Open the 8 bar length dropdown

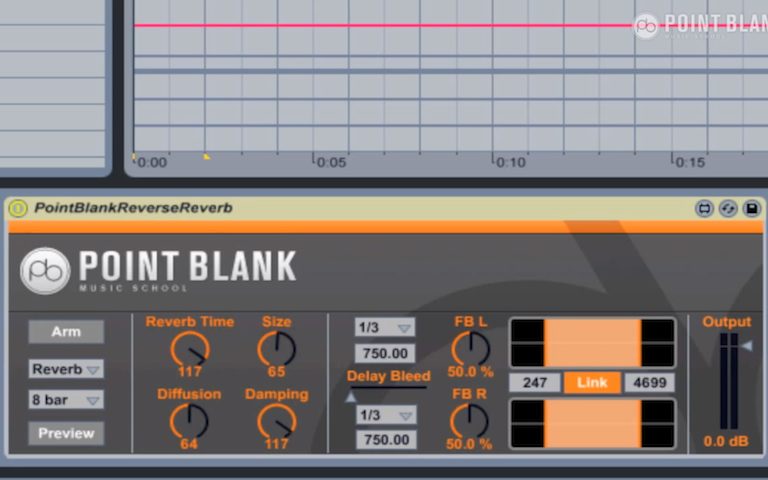66,400
